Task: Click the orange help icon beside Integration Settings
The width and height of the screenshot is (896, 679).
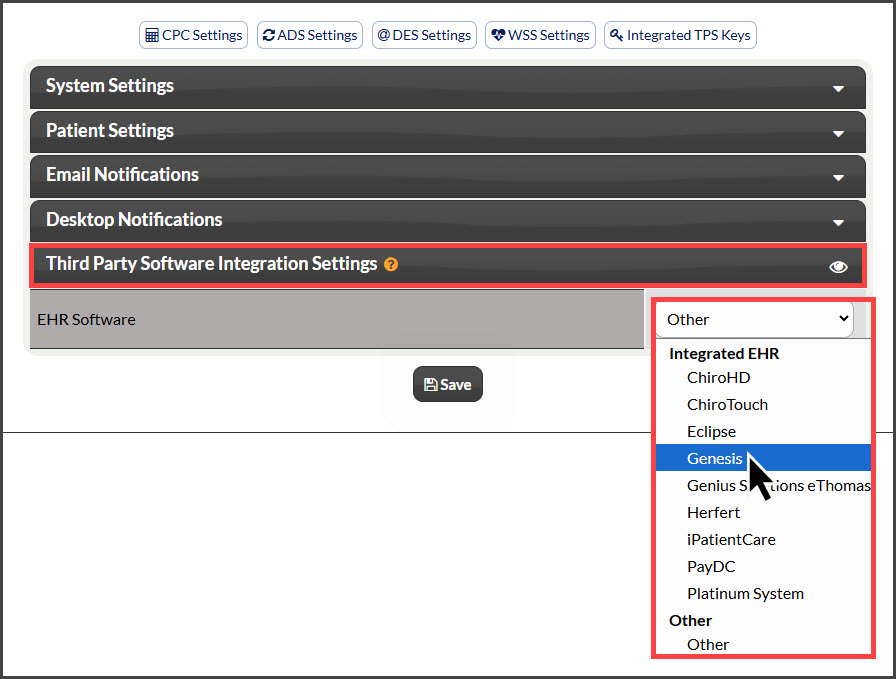Action: pos(391,264)
